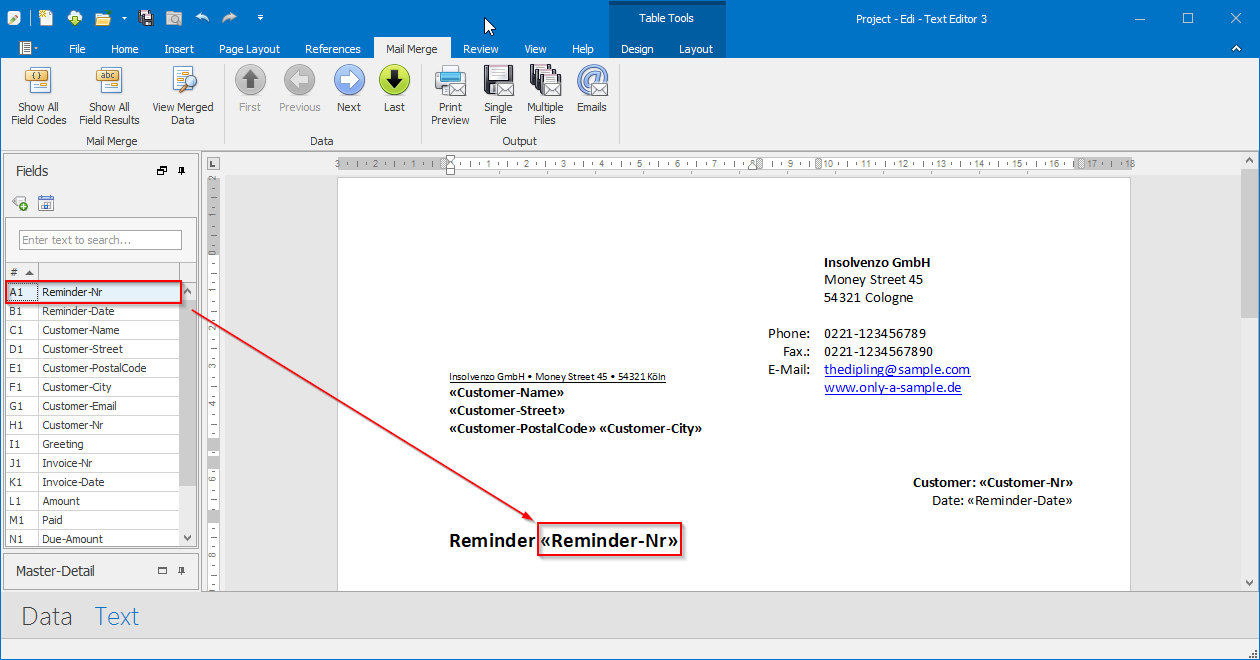
Task: Open the thedipling@sample.com email link
Action: (897, 369)
